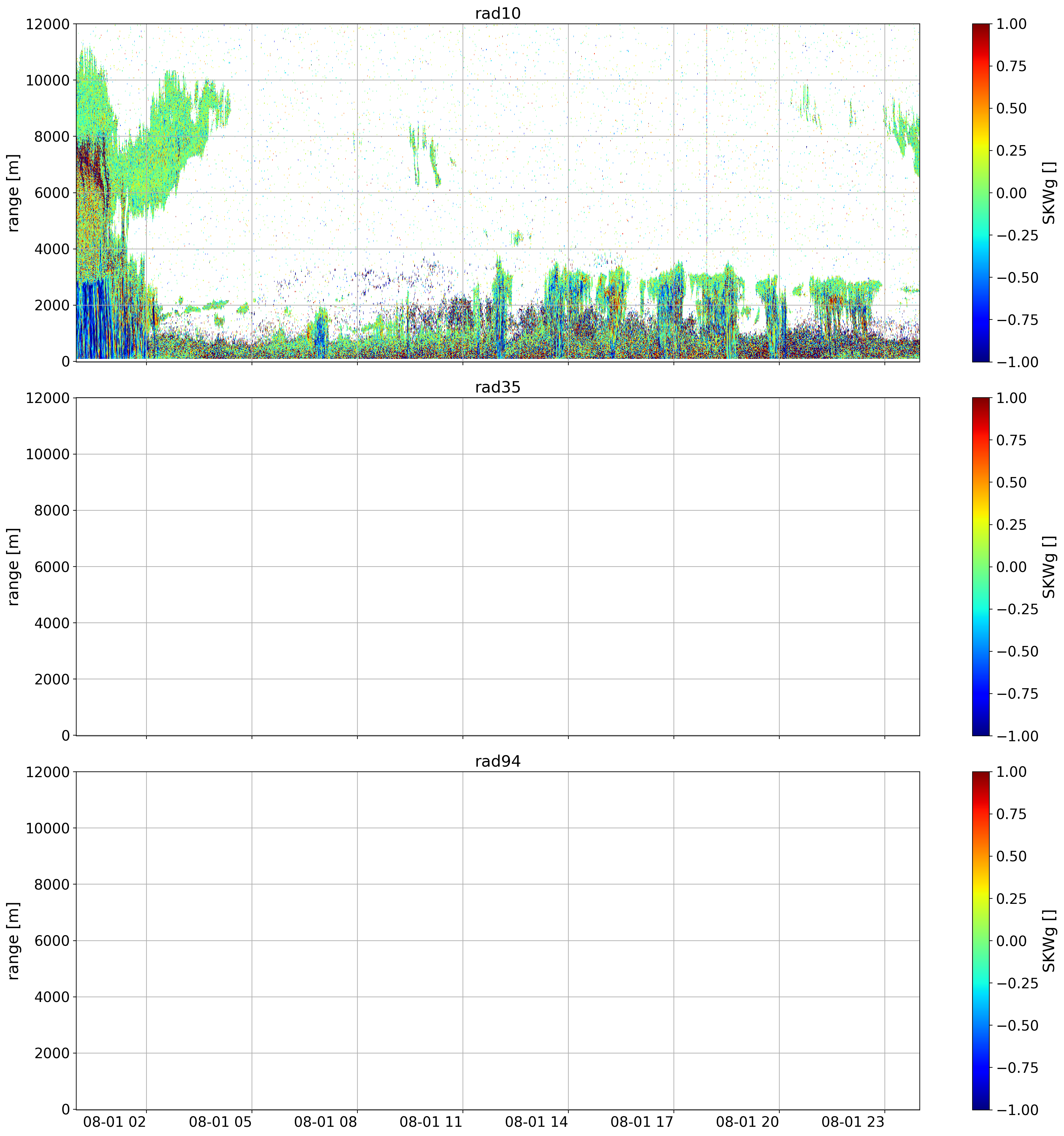Click the '08-01 02' time tick label
Viewport: 1064px width, 1136px height.
[x=115, y=1122]
